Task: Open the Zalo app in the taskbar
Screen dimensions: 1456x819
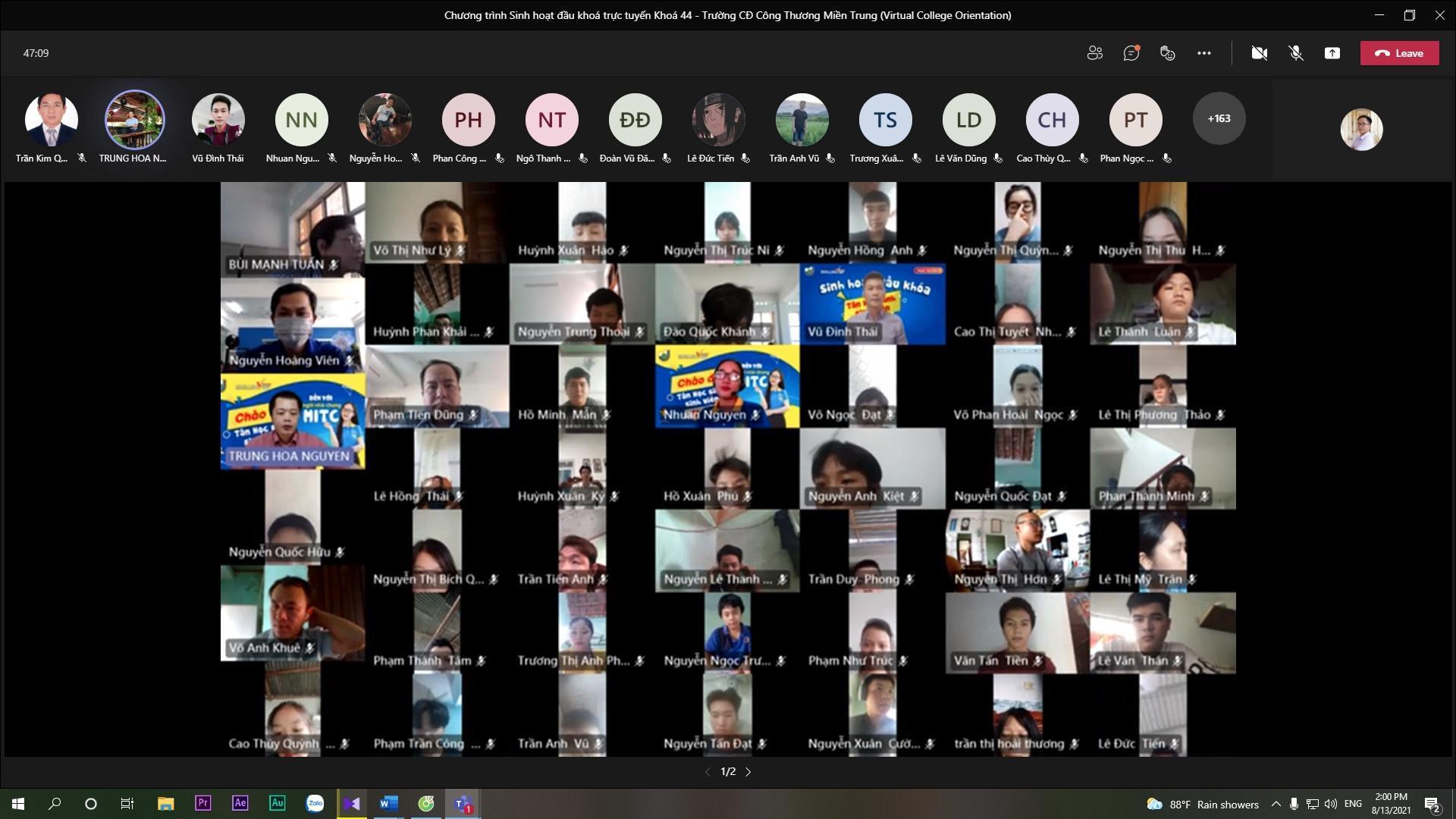Action: coord(315,804)
